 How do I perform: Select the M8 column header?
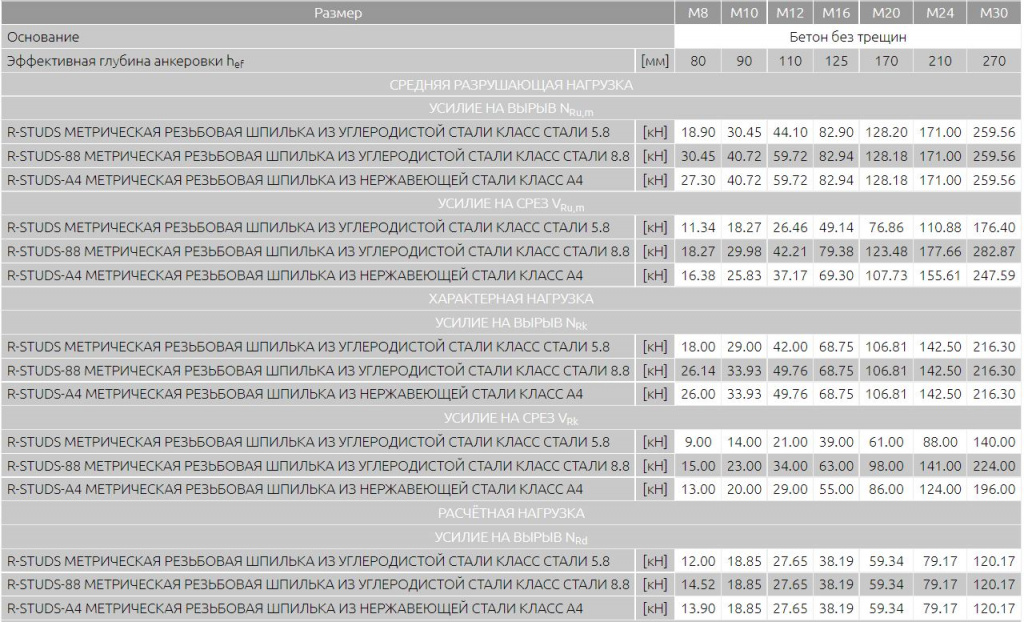tap(697, 13)
